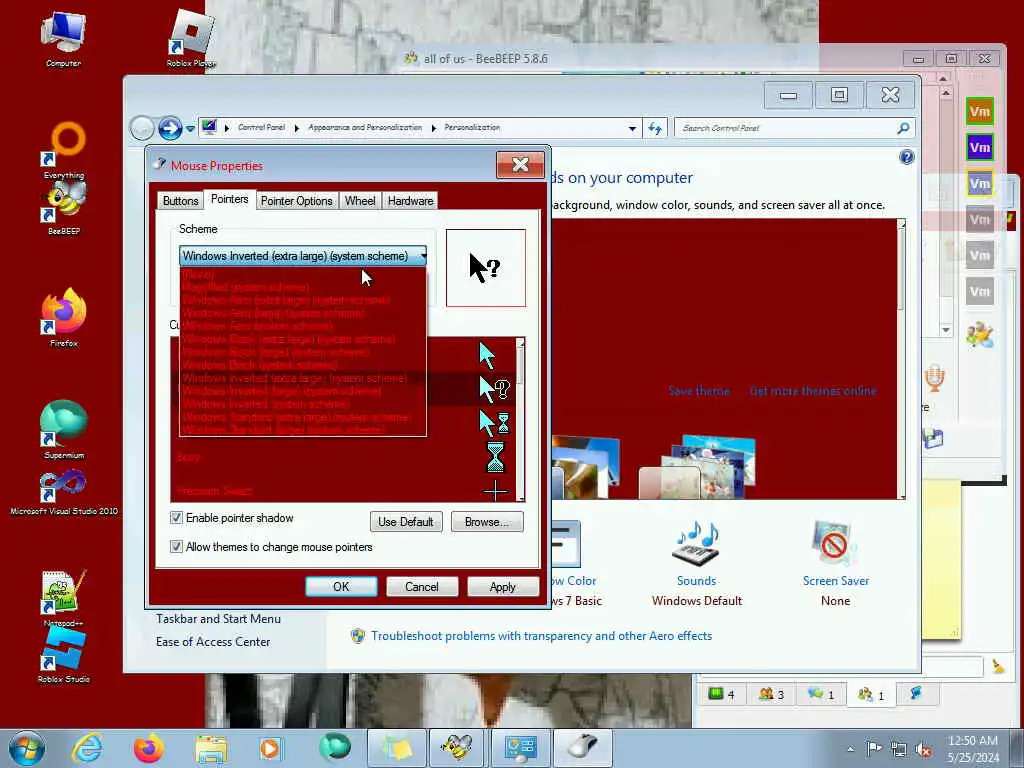Toggle the Enable pointer shadow checkbox

pos(176,518)
